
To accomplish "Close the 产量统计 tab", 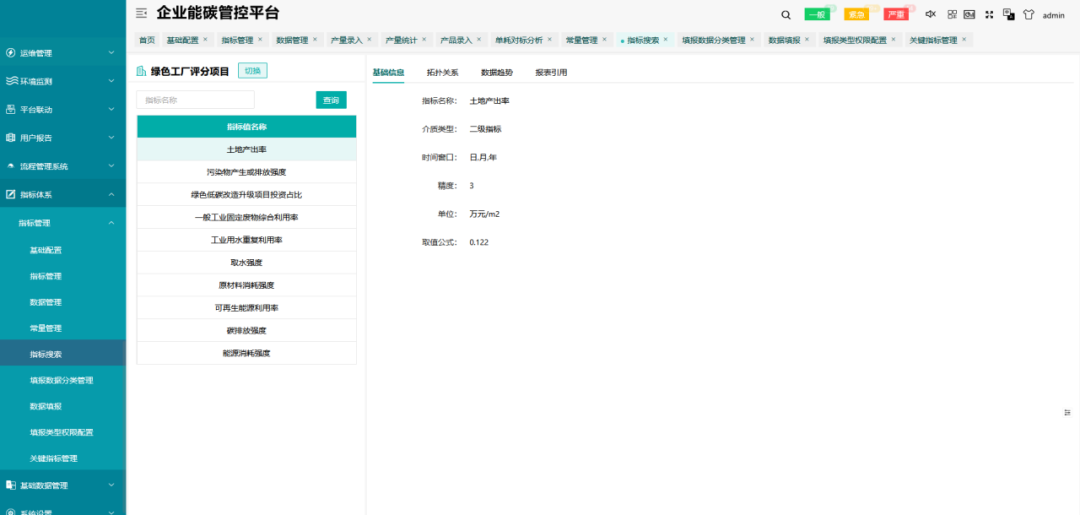I will (x=424, y=39).
